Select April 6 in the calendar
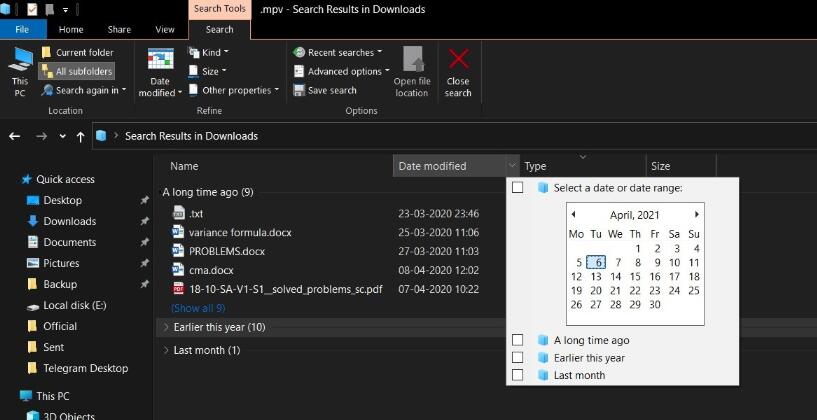Viewport: 817px width, 420px height. coord(596,262)
